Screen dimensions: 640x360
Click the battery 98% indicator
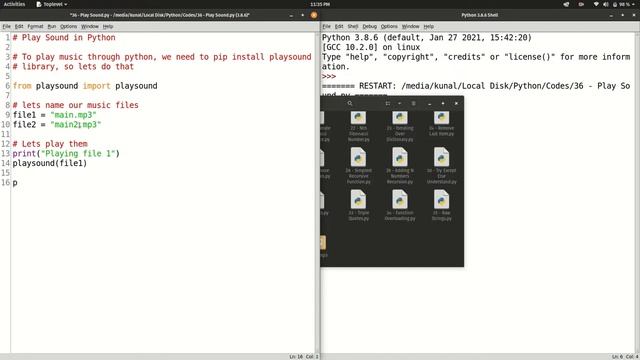[x=621, y=4]
